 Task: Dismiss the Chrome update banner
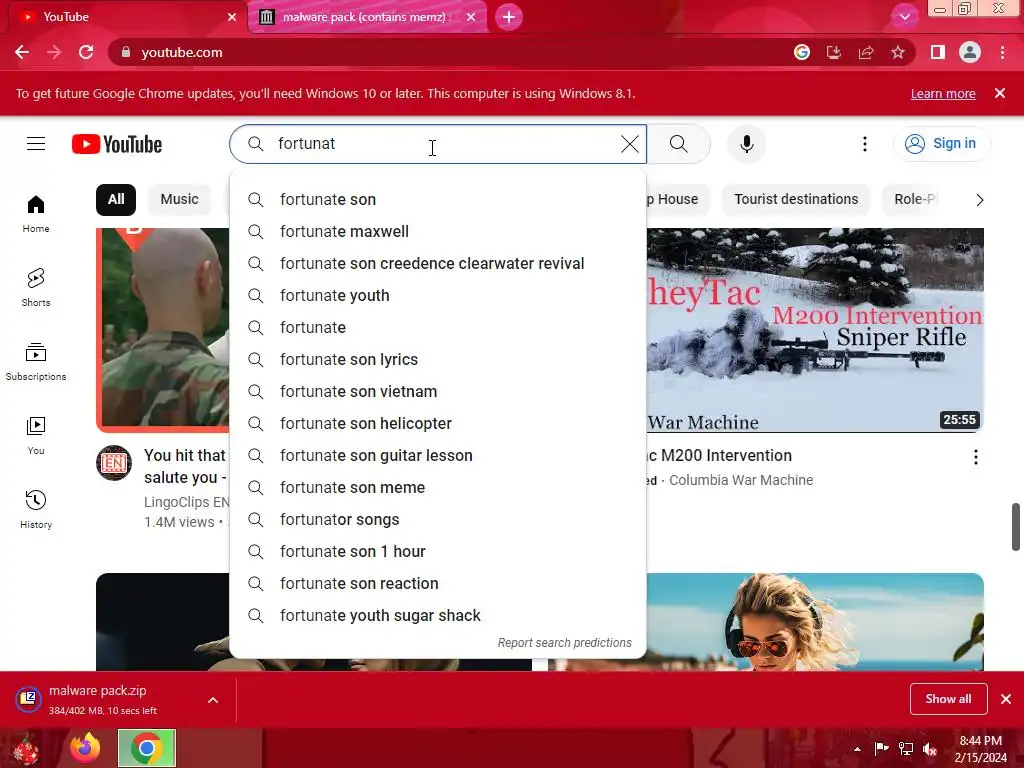click(1000, 93)
